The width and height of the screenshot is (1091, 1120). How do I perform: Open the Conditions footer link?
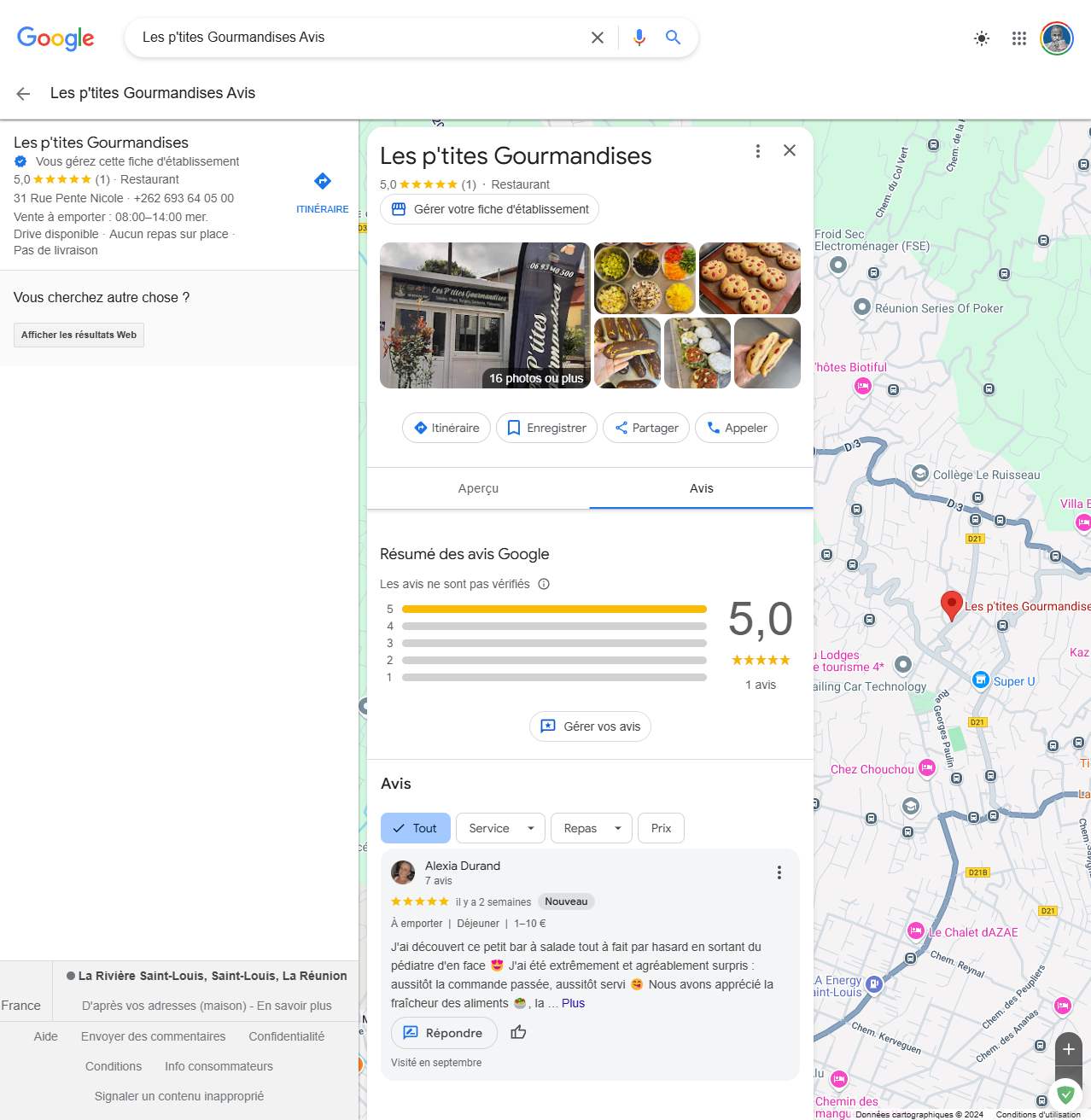click(x=114, y=1066)
